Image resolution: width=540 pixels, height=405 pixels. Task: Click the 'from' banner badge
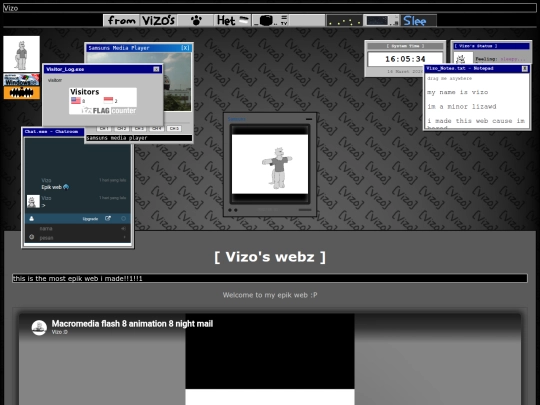point(121,21)
